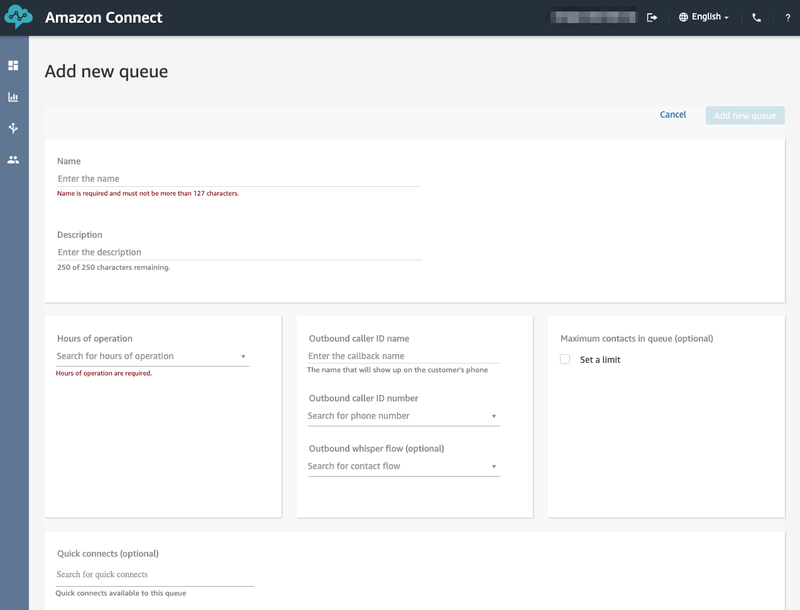Open the metrics chart icon in the sidebar
The width and height of the screenshot is (800, 610).
tap(13, 97)
